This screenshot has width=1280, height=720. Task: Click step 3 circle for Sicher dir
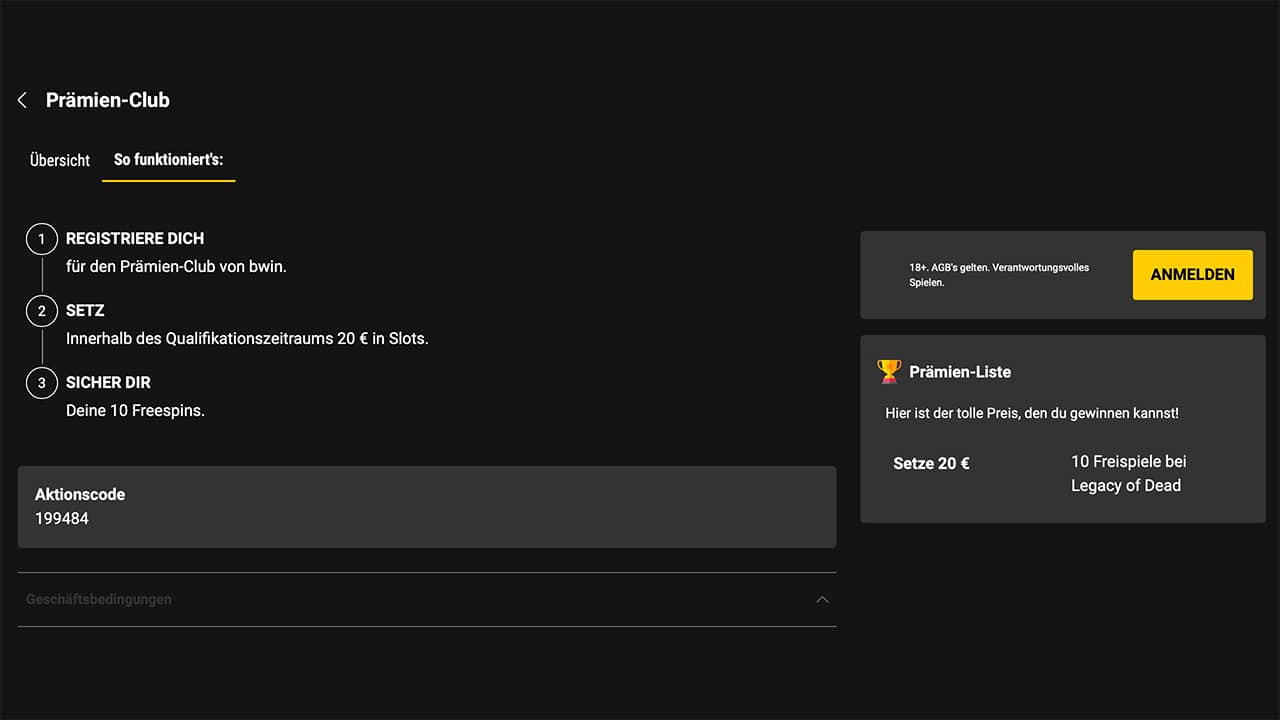pos(42,383)
